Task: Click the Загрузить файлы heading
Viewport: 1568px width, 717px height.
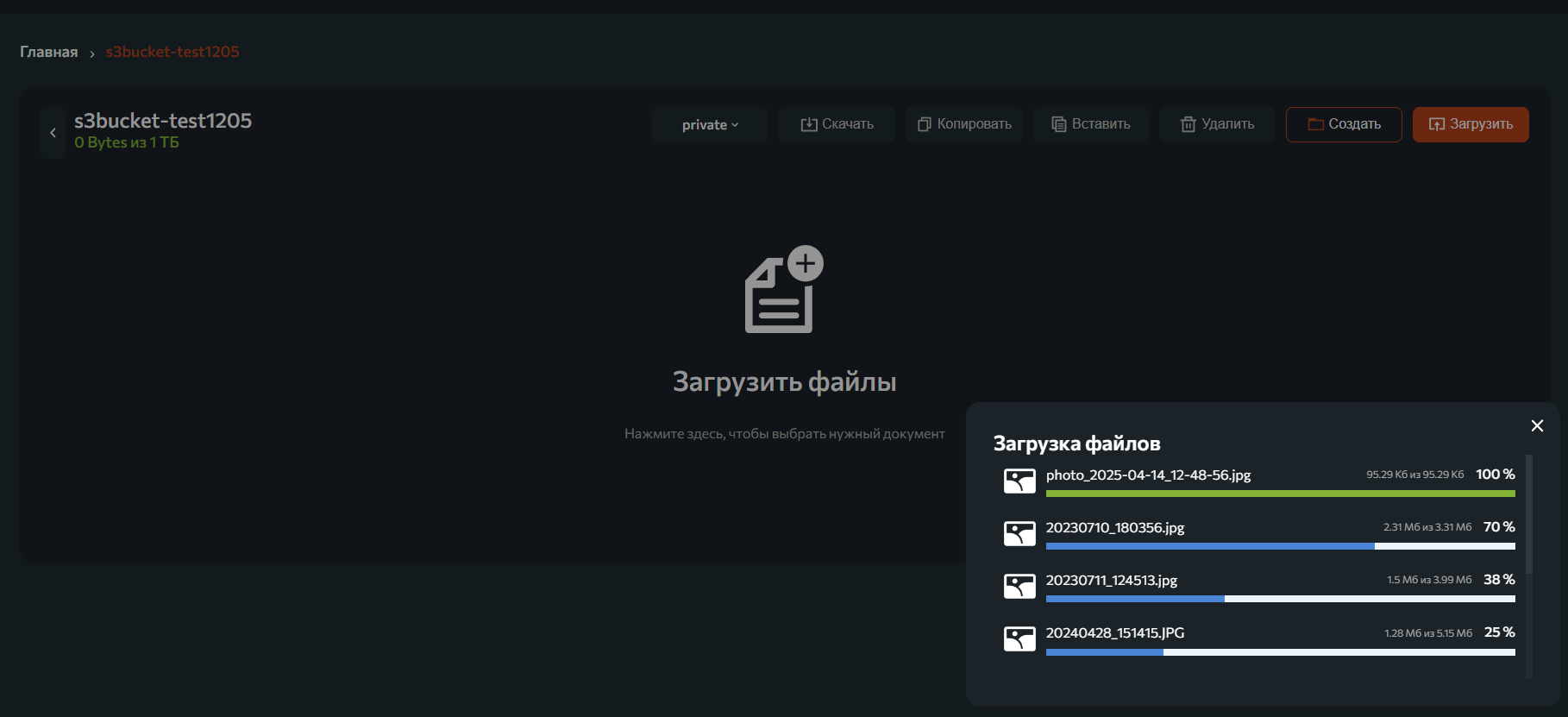Action: click(784, 381)
